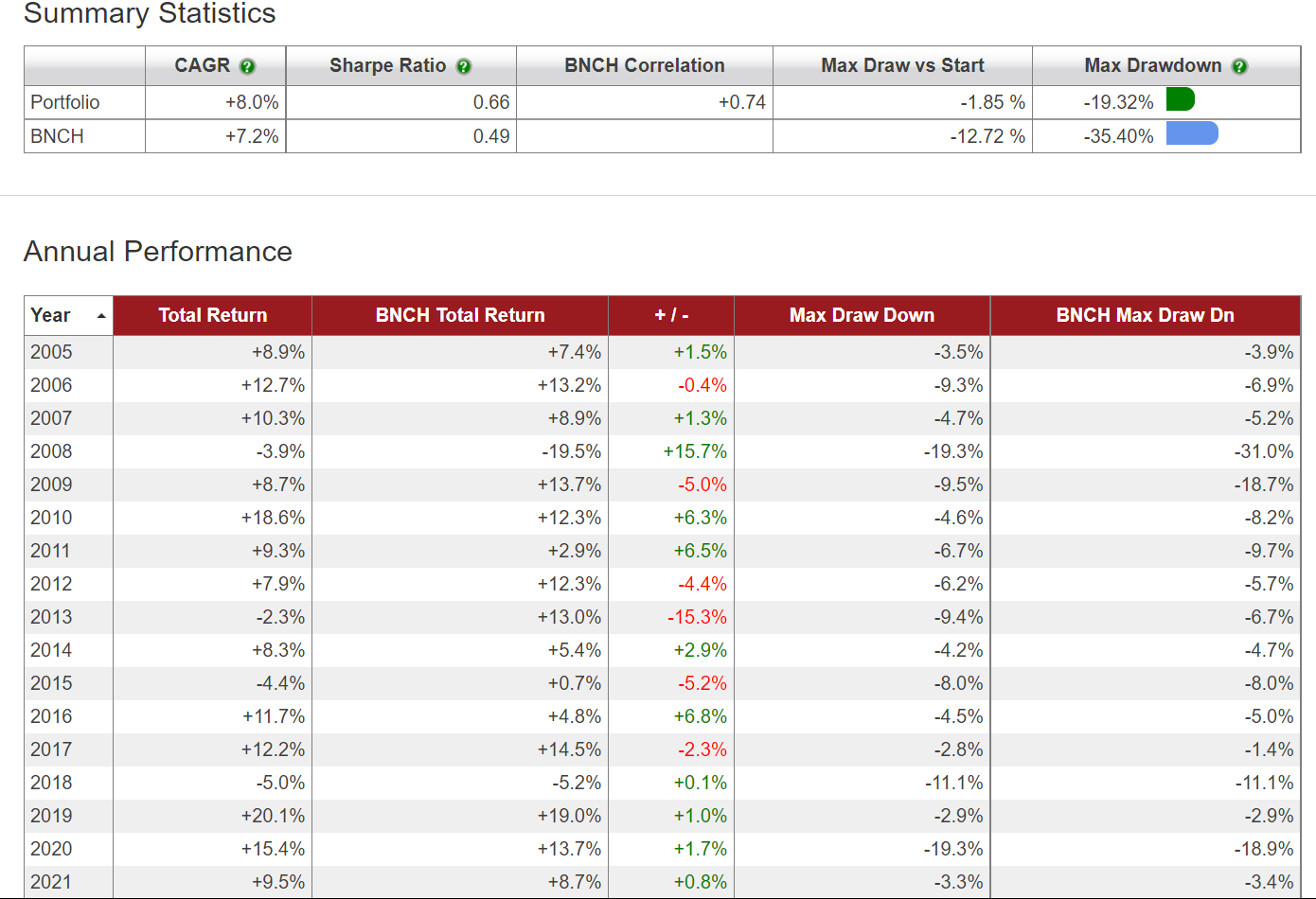Screen dimensions: 1316x899
Task: Click the blue BNCH max drawdown bar
Action: (x=1192, y=133)
